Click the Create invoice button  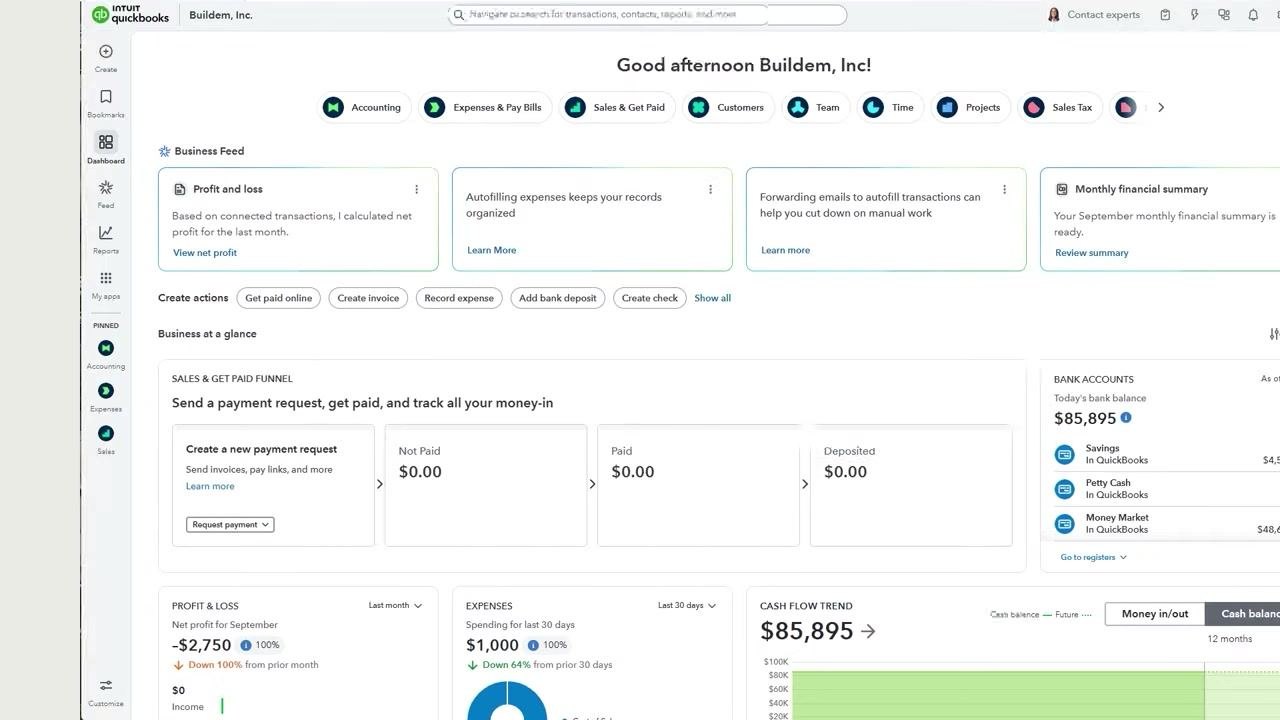[368, 298]
